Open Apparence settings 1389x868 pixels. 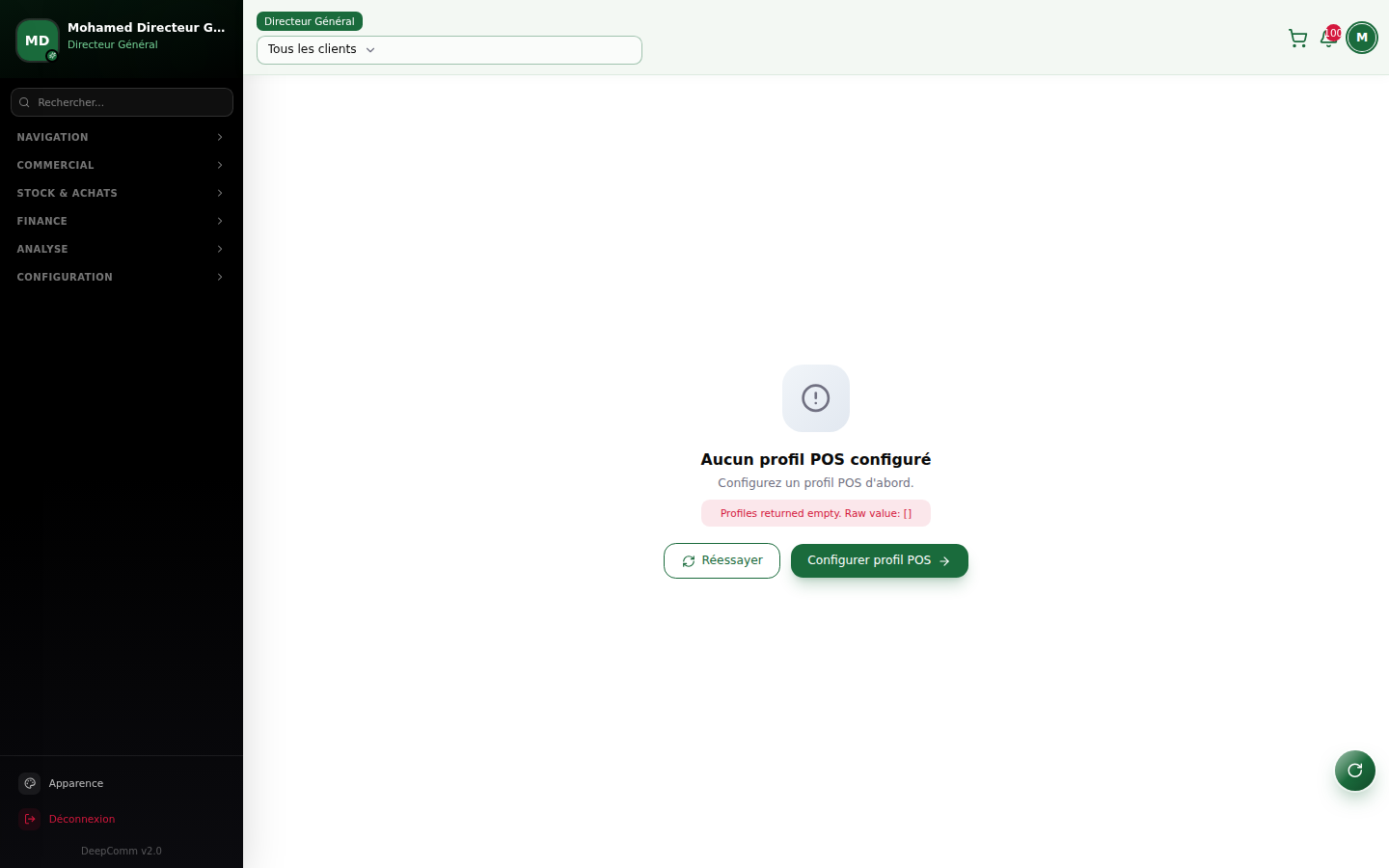coord(122,783)
